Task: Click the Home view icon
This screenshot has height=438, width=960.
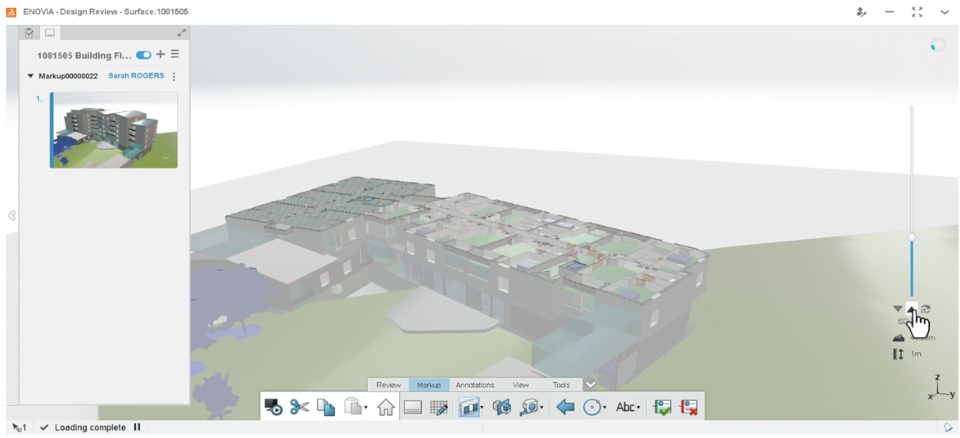Action: (386, 407)
